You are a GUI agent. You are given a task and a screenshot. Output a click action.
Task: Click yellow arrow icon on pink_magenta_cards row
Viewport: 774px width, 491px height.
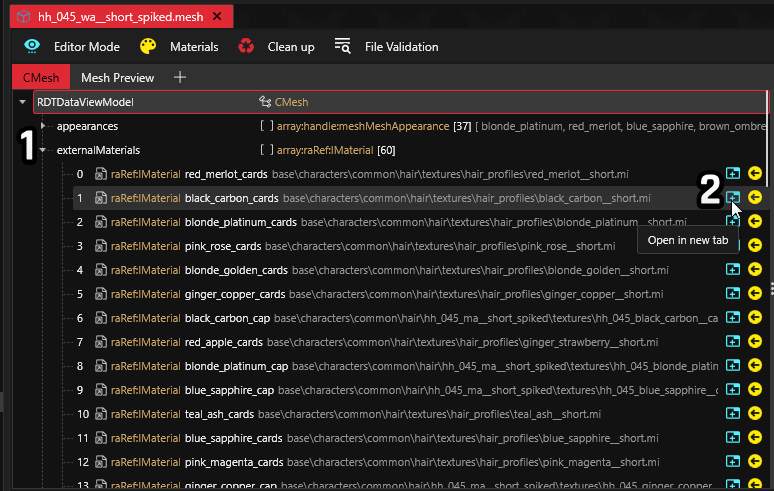[x=755, y=462]
